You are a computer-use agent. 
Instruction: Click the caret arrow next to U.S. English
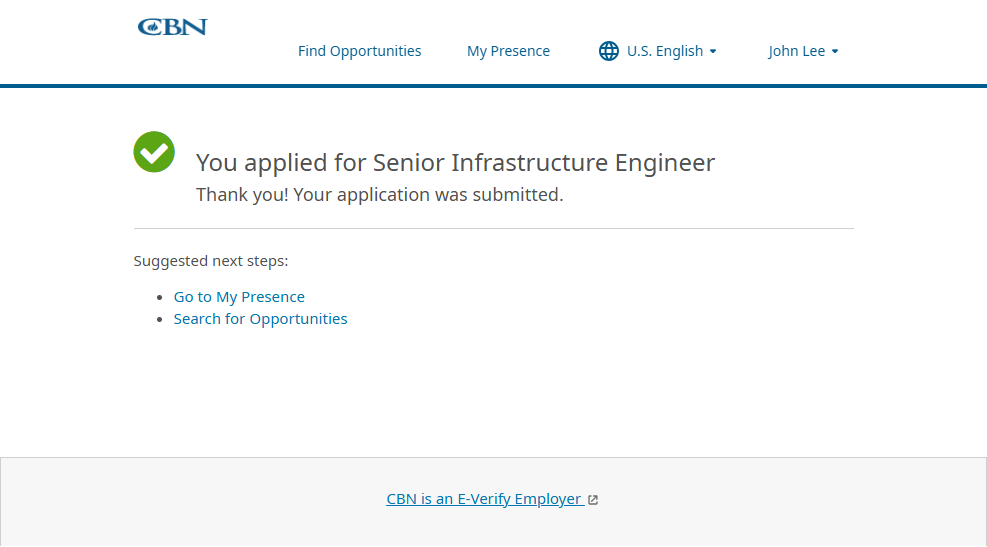[x=713, y=52]
